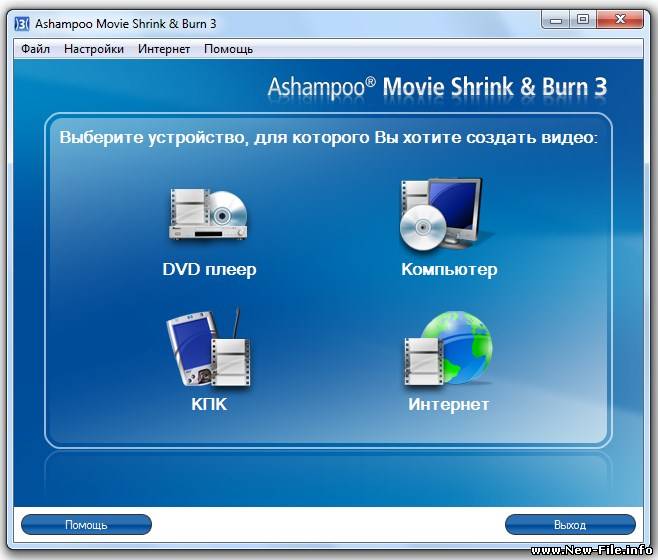This screenshot has height=560, width=658.
Task: Select the Интернет globe icon
Action: click(448, 348)
